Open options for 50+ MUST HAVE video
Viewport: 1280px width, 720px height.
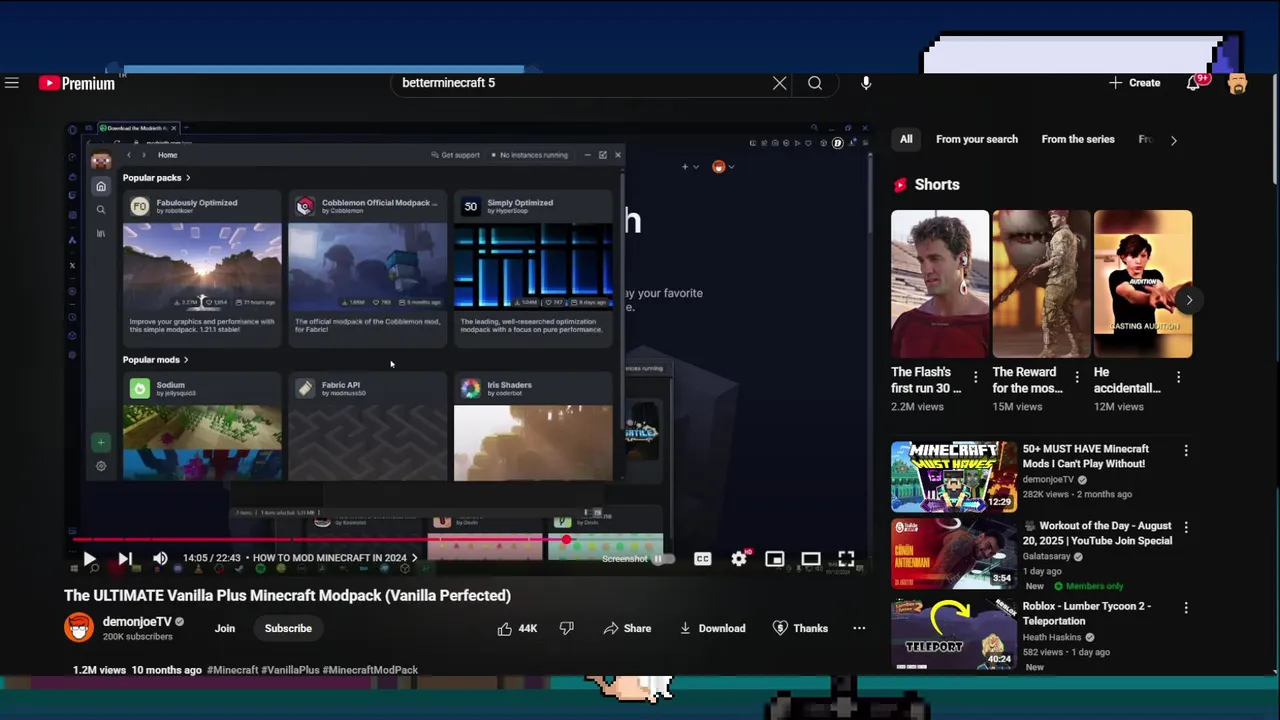coord(1186,451)
